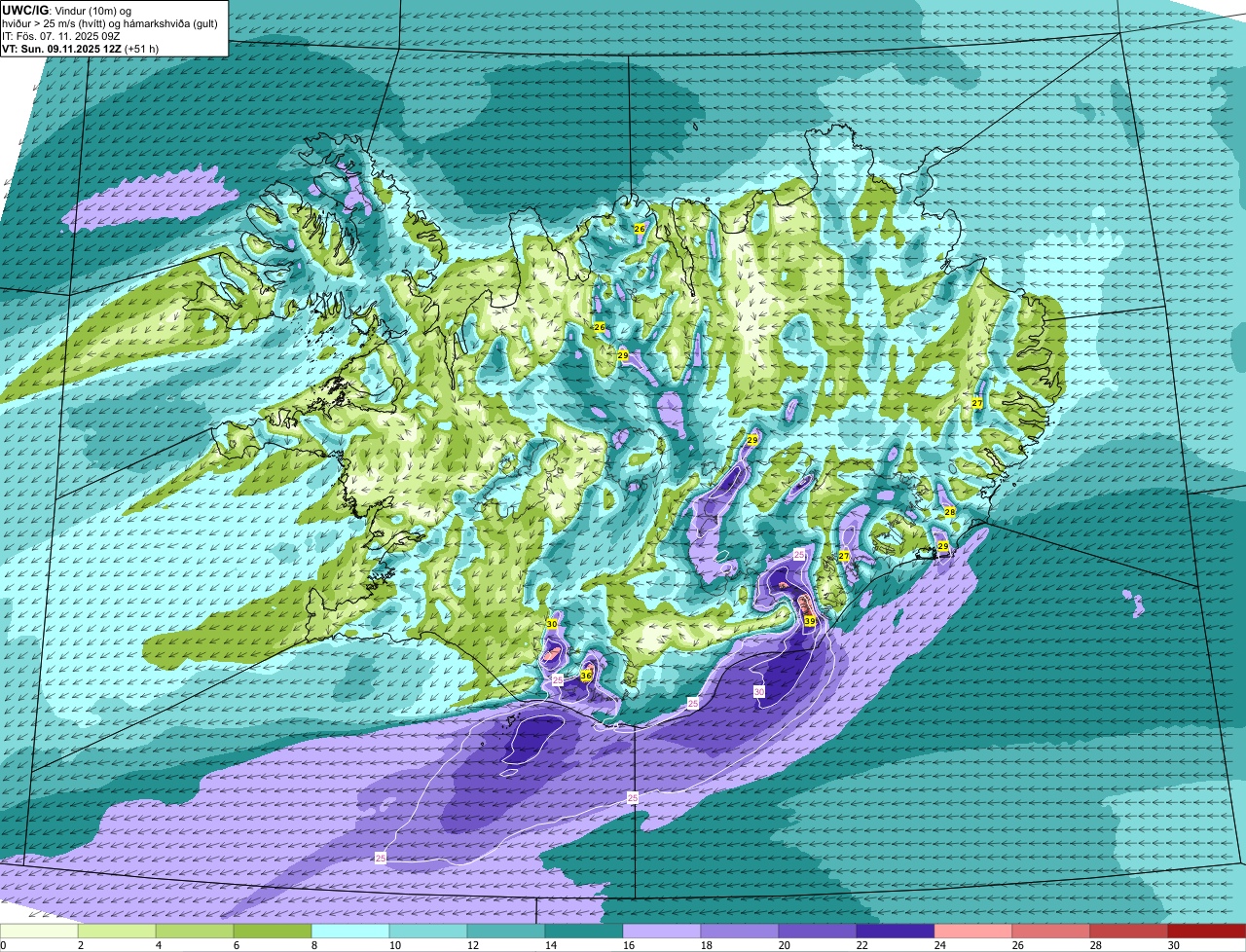Viewport: 1246px width, 952px height.
Task: Click the white 30 gust contour label
Action: [759, 691]
